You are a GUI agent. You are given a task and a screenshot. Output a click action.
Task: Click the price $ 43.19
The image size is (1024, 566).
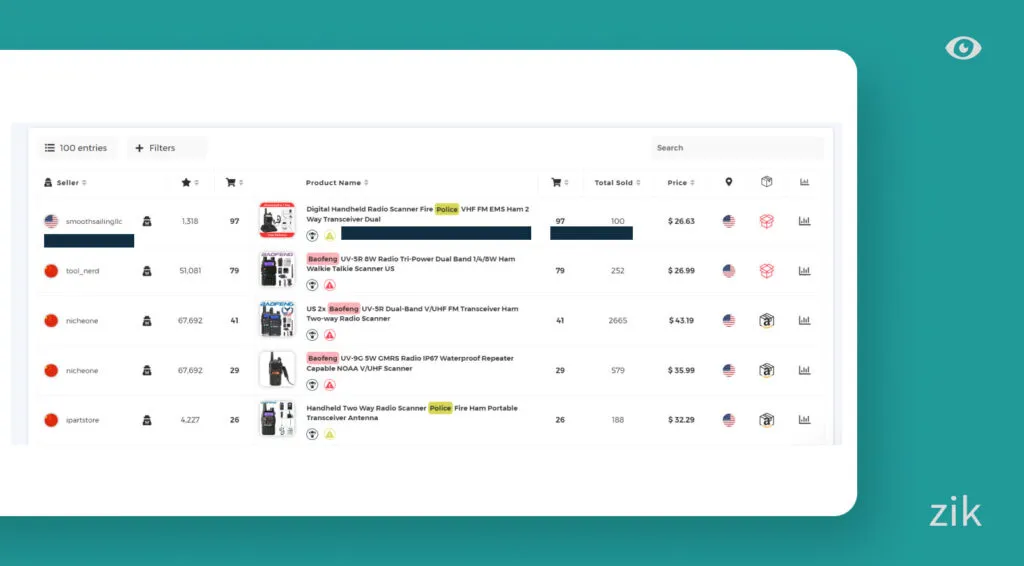681,321
